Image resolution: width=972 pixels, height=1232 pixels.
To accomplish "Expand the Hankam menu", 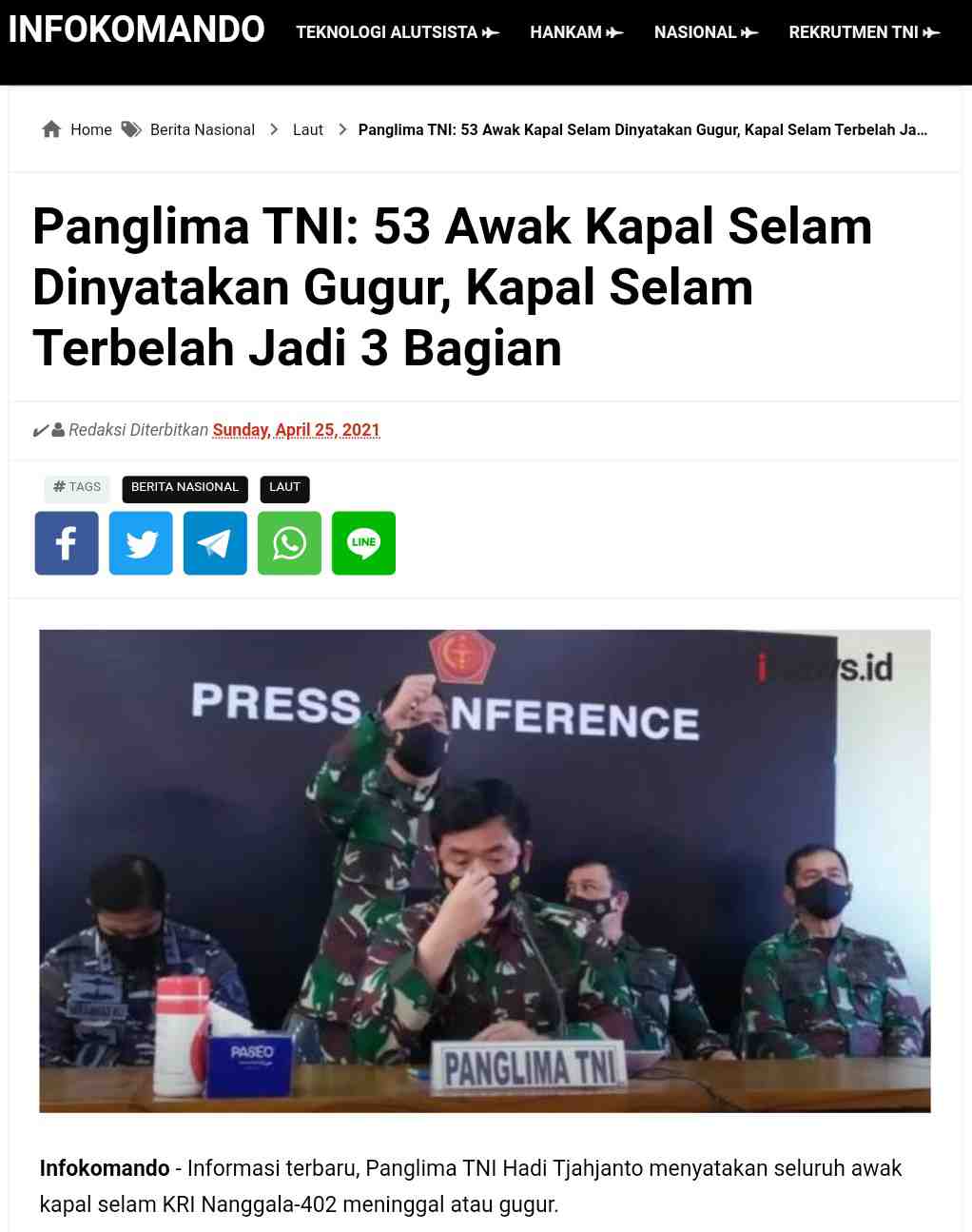I will (x=576, y=32).
